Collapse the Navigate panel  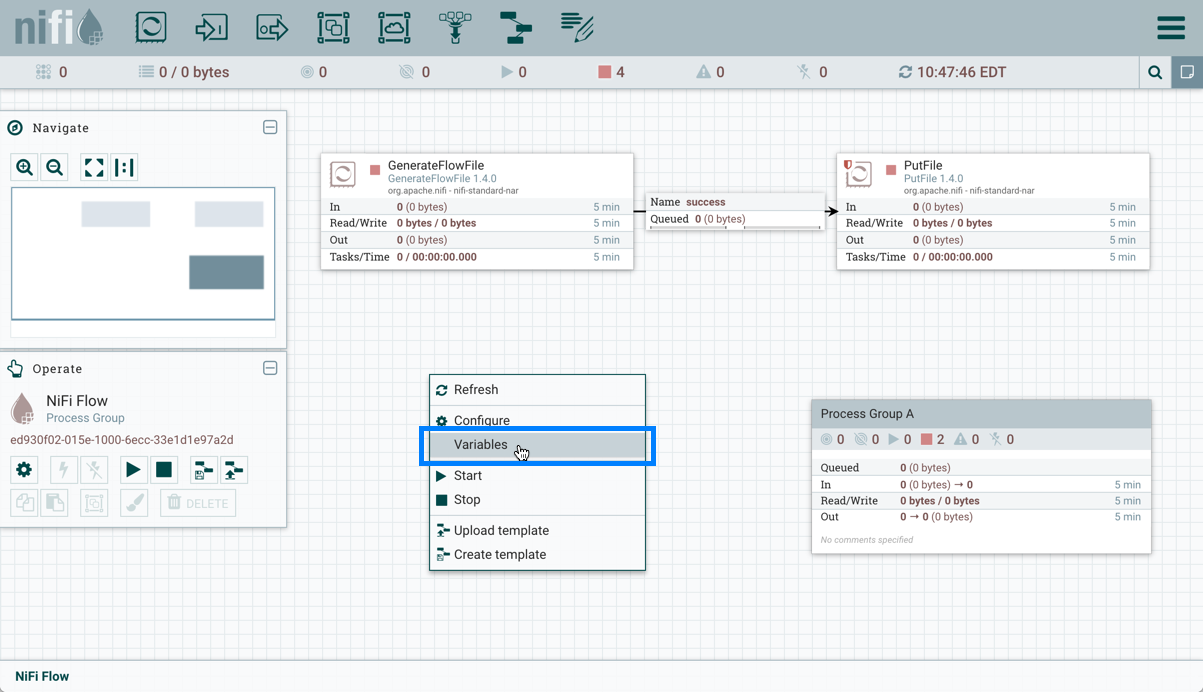(x=270, y=128)
